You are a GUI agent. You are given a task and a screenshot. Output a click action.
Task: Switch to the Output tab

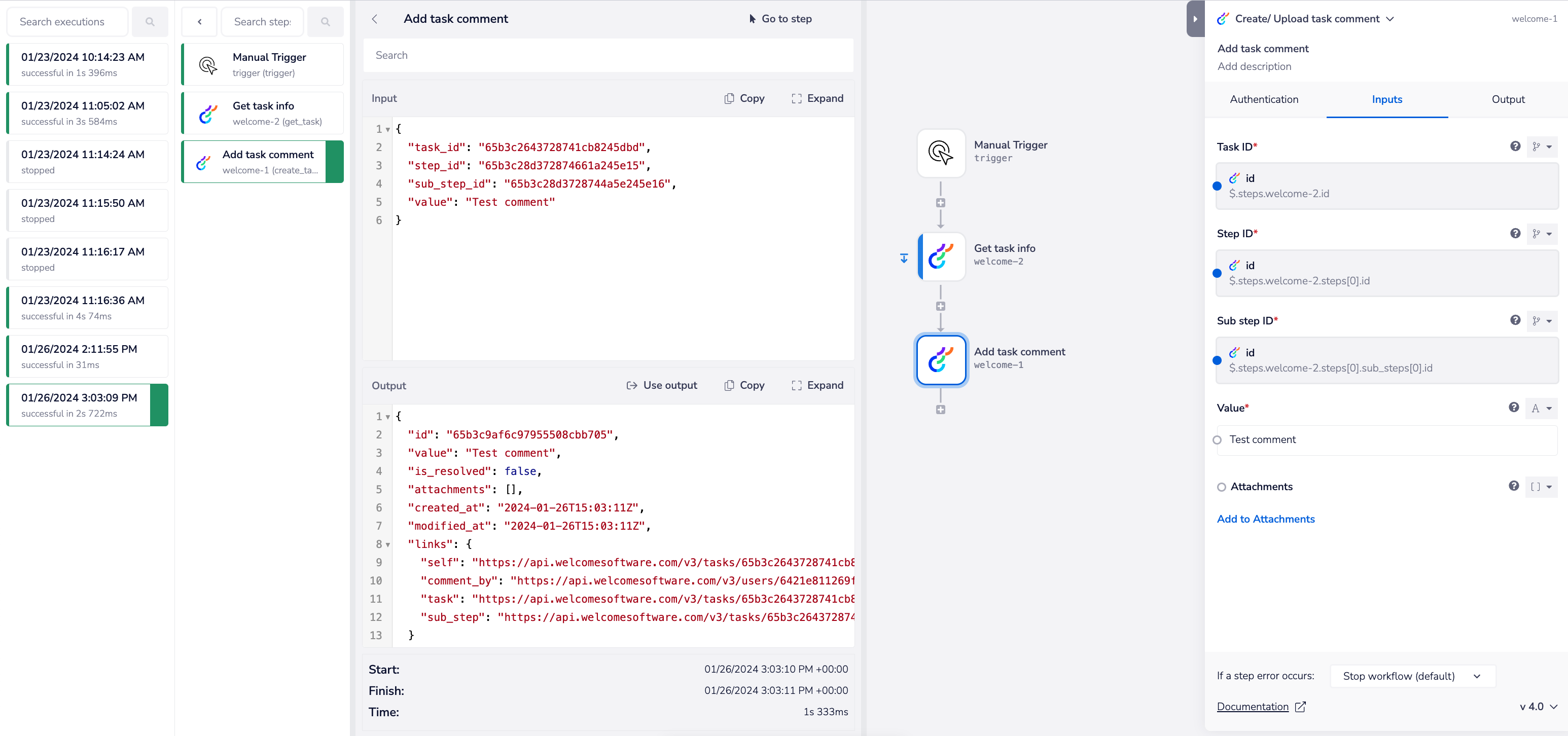point(1507,99)
